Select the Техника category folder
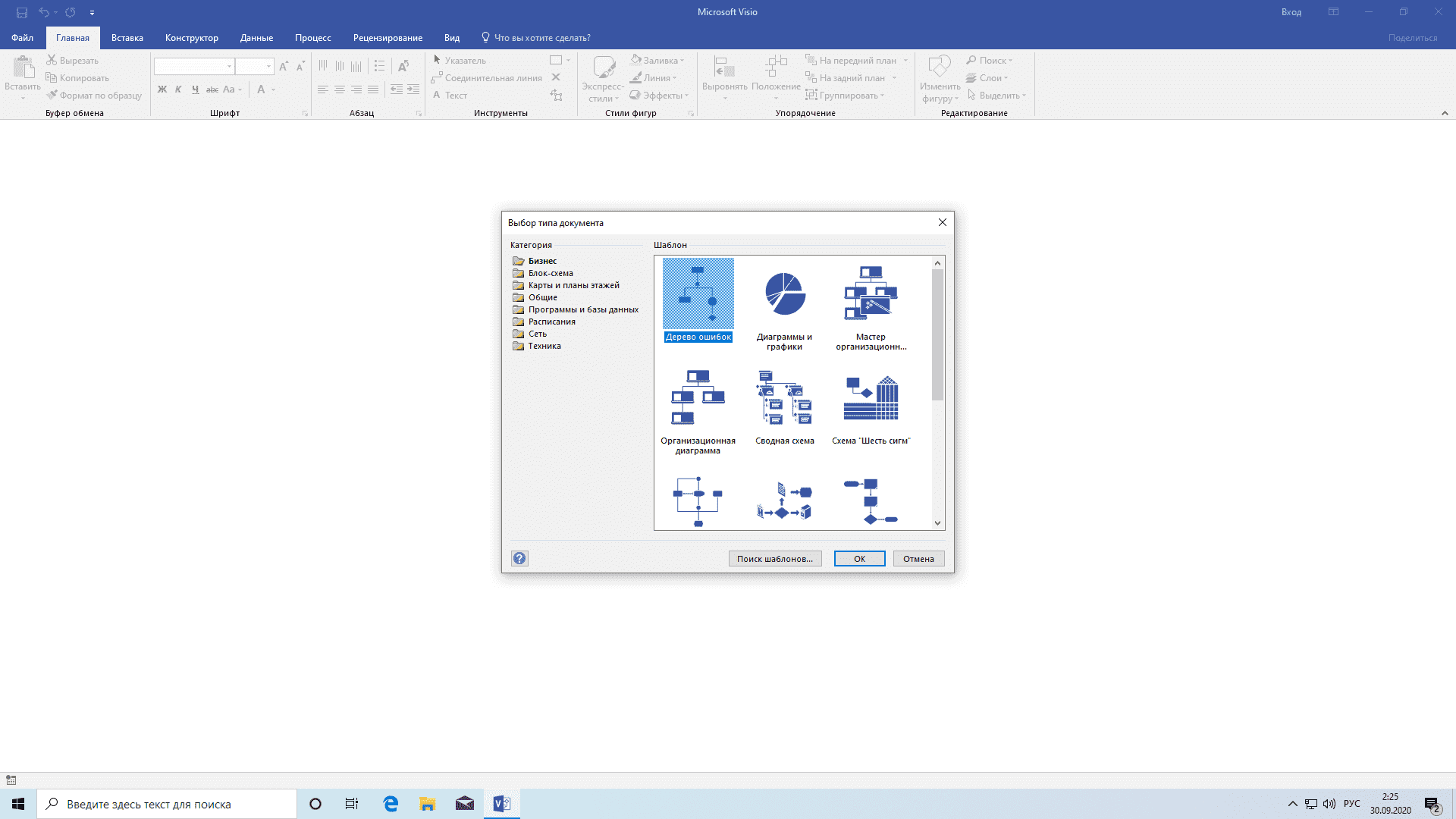This screenshot has width=1456, height=819. point(544,346)
